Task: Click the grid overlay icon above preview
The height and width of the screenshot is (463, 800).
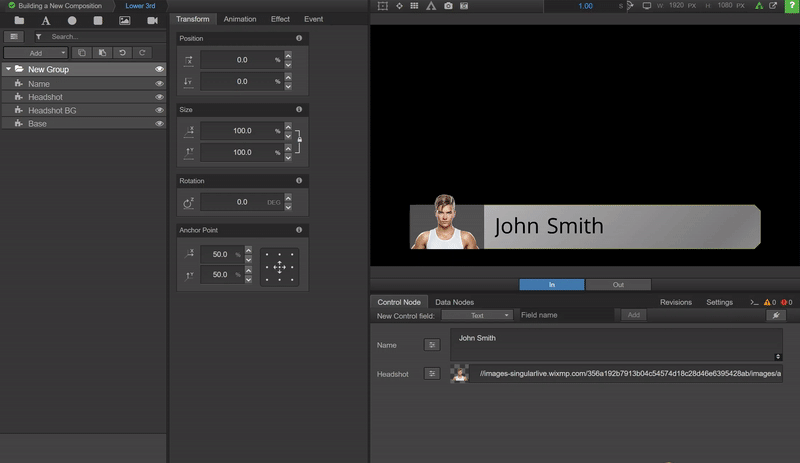Action: 415,6
